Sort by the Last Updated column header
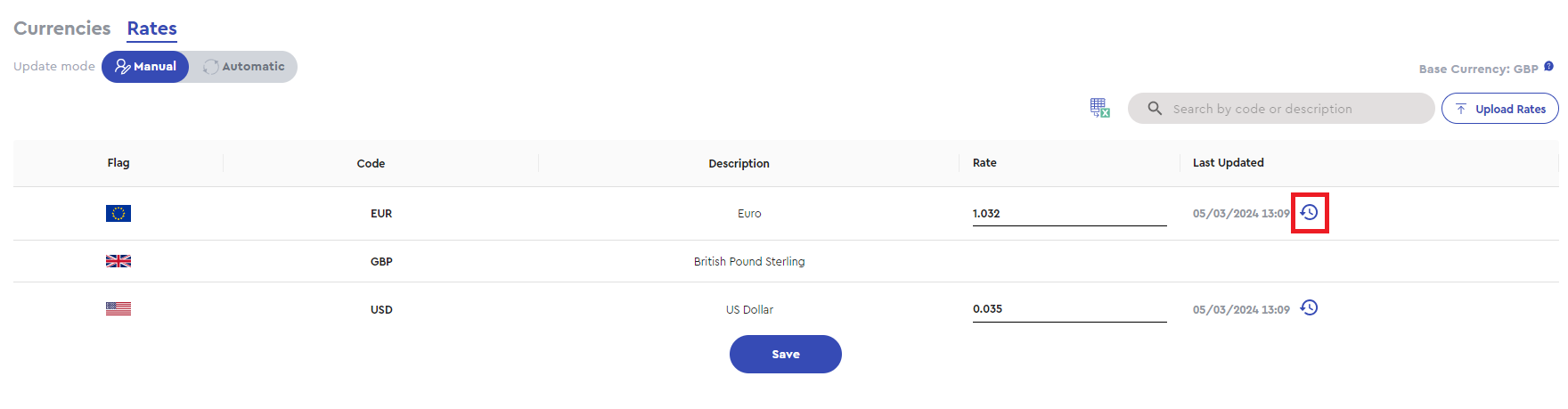This screenshot has height=409, width=1568. [x=1229, y=162]
